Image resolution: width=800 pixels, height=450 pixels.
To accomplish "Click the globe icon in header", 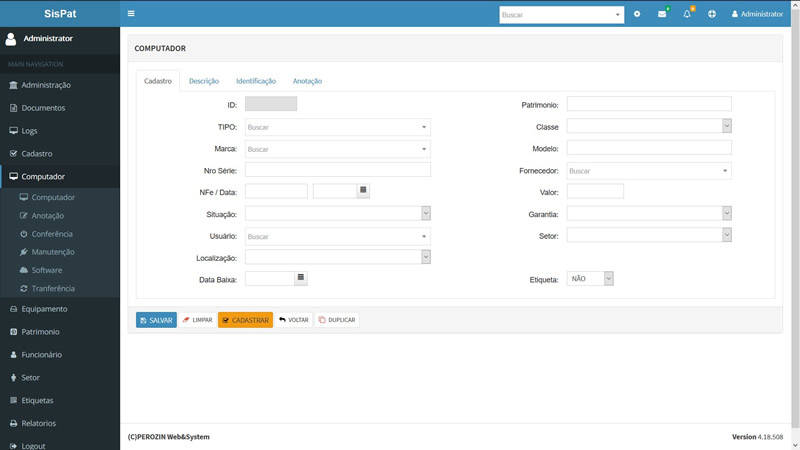I will (x=712, y=14).
